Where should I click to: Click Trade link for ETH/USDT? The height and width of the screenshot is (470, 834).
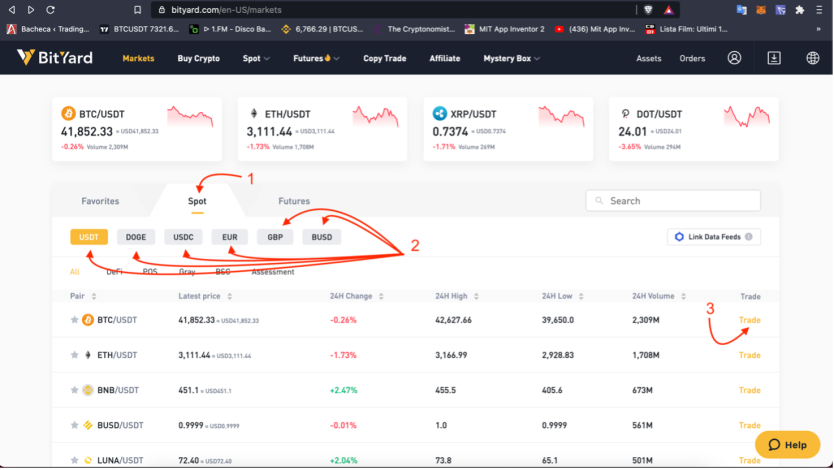tap(749, 355)
